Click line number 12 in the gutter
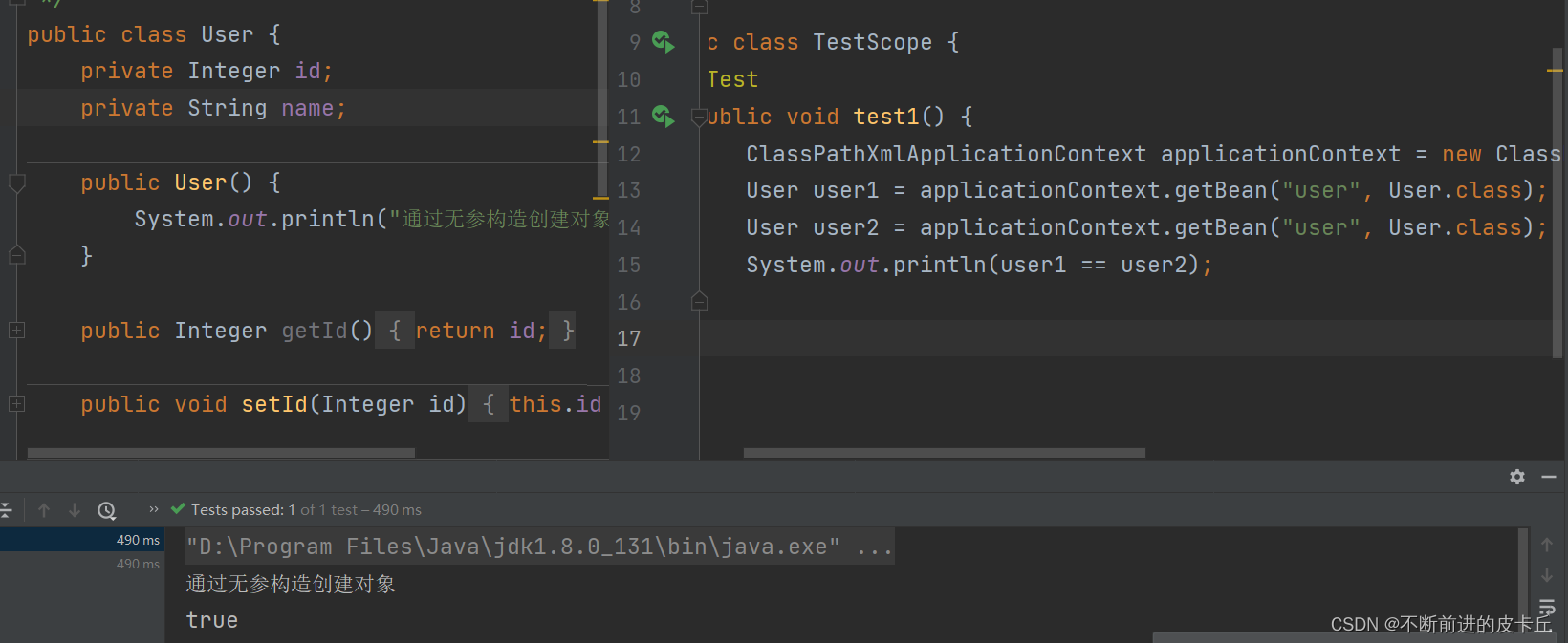 628,154
